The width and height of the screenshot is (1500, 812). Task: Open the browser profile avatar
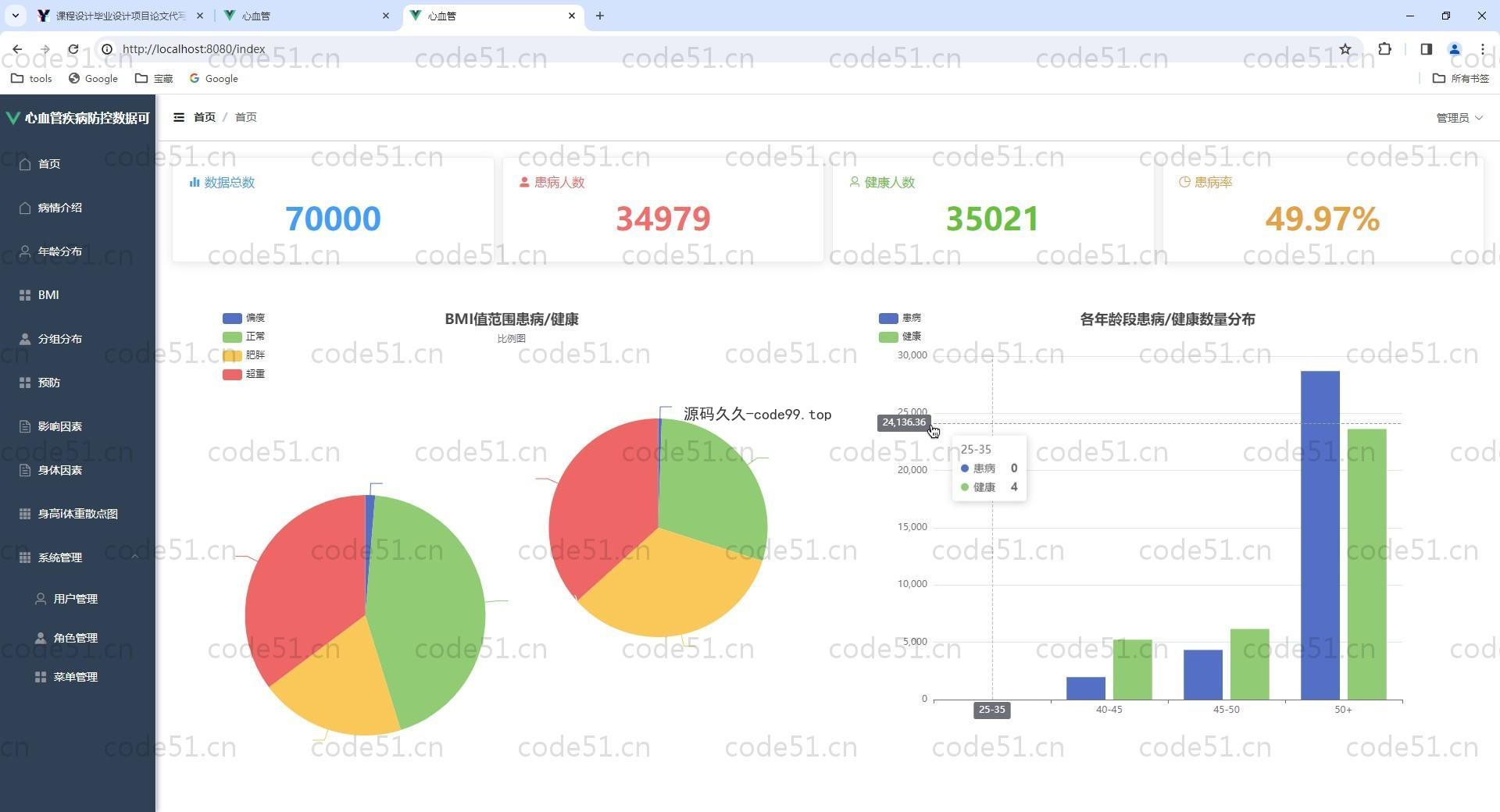(1454, 48)
